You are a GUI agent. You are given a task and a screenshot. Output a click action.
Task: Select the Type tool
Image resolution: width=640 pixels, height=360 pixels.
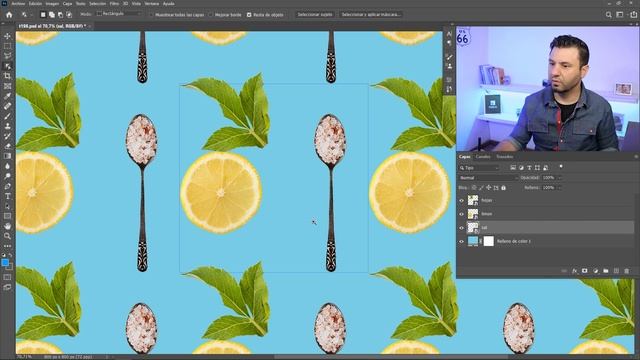(7, 196)
